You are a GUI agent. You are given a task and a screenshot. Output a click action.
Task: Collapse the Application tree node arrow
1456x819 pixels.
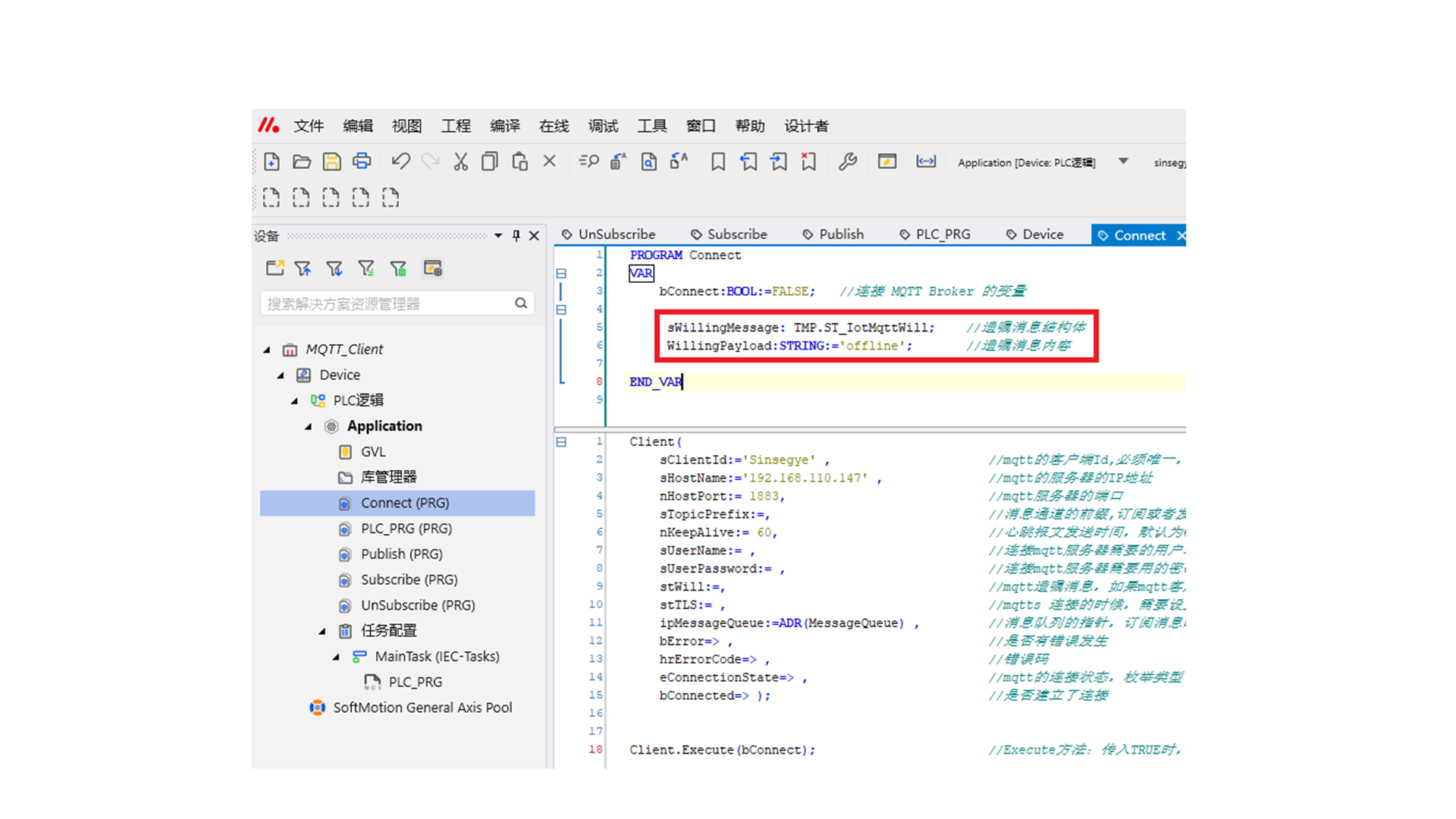309,426
